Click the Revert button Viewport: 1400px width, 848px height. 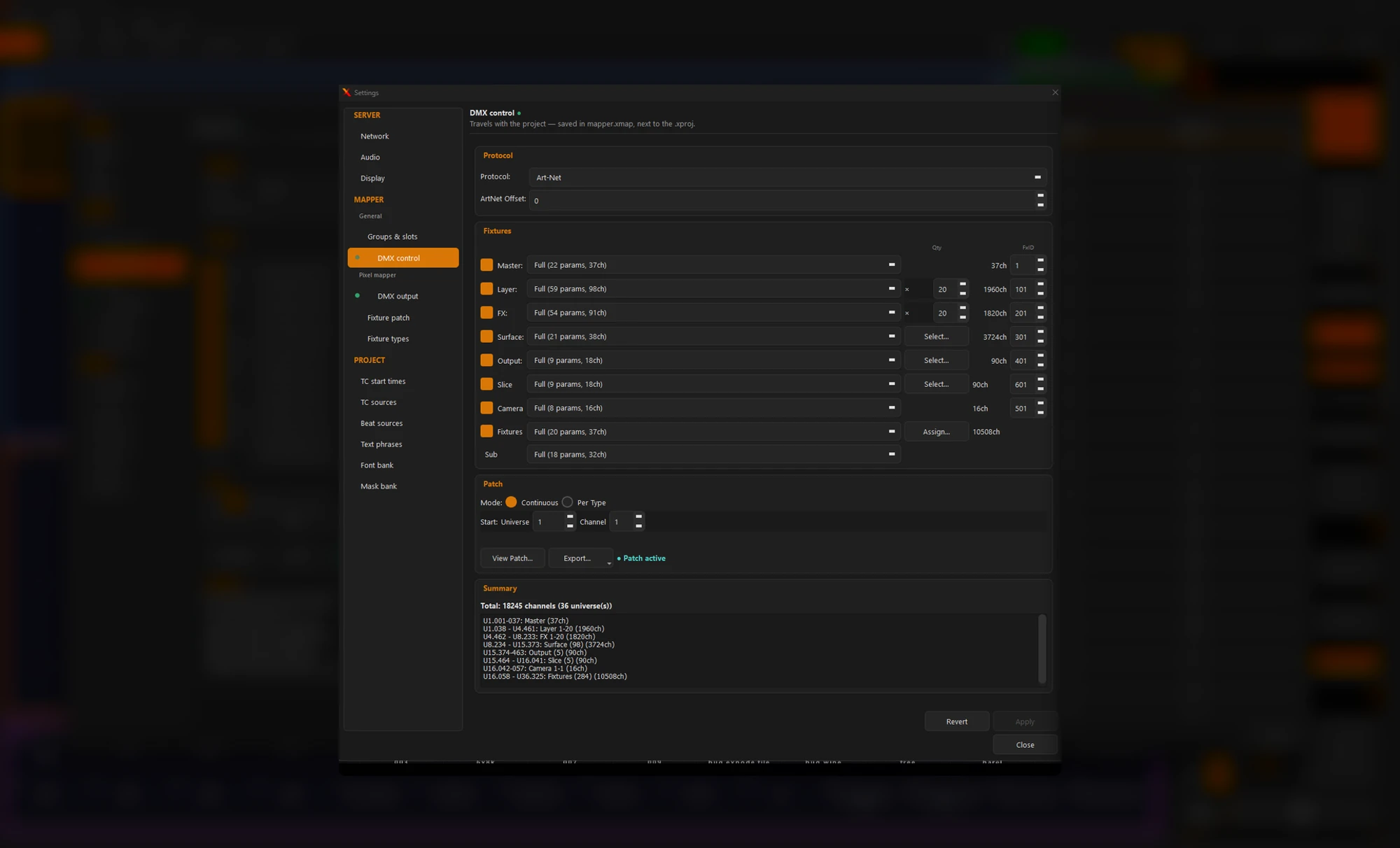957,721
